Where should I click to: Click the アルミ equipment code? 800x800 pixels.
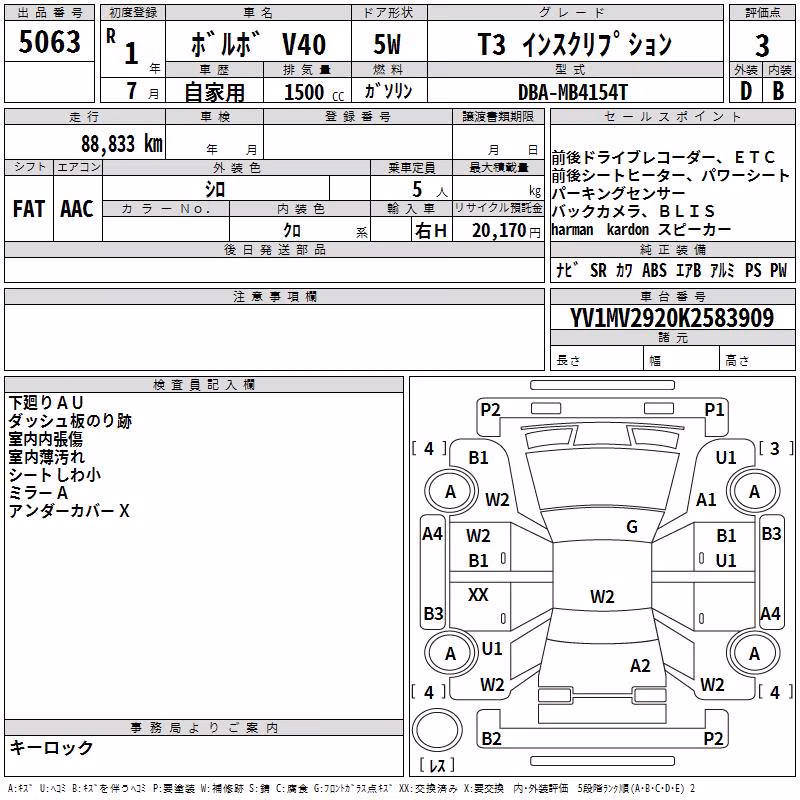[x=722, y=270]
